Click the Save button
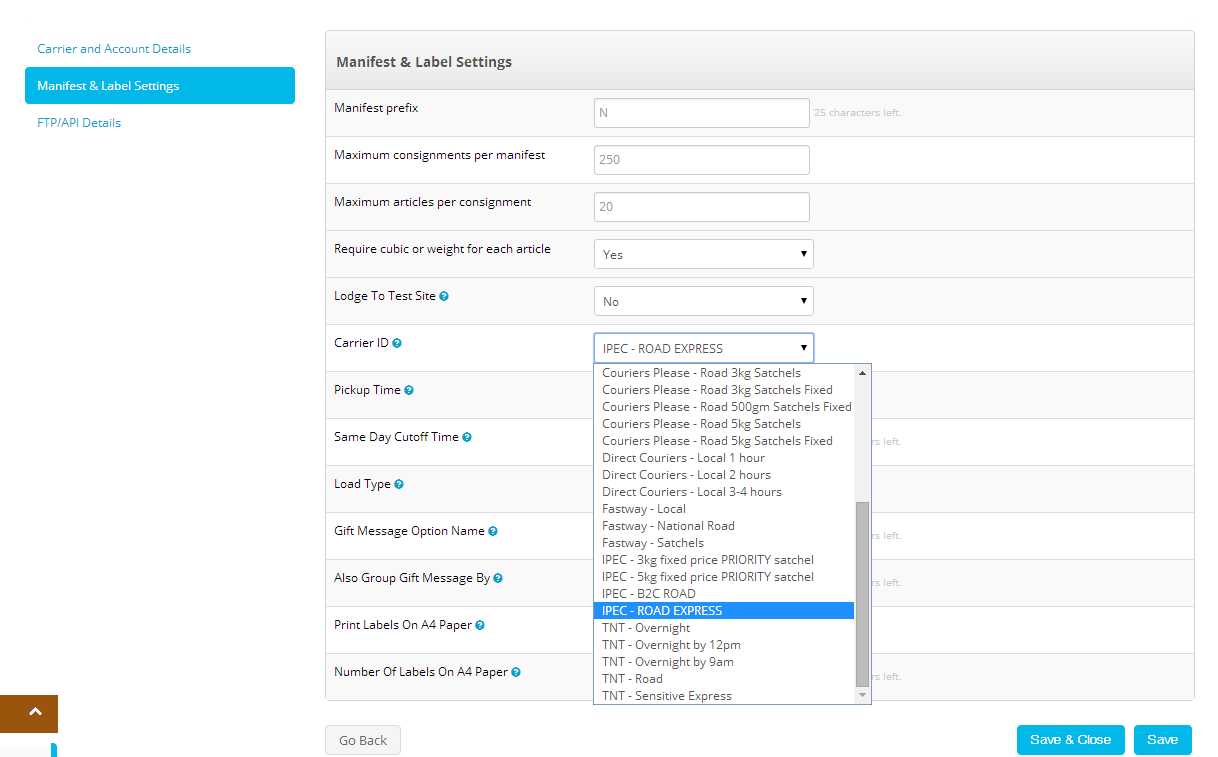 tap(1163, 740)
